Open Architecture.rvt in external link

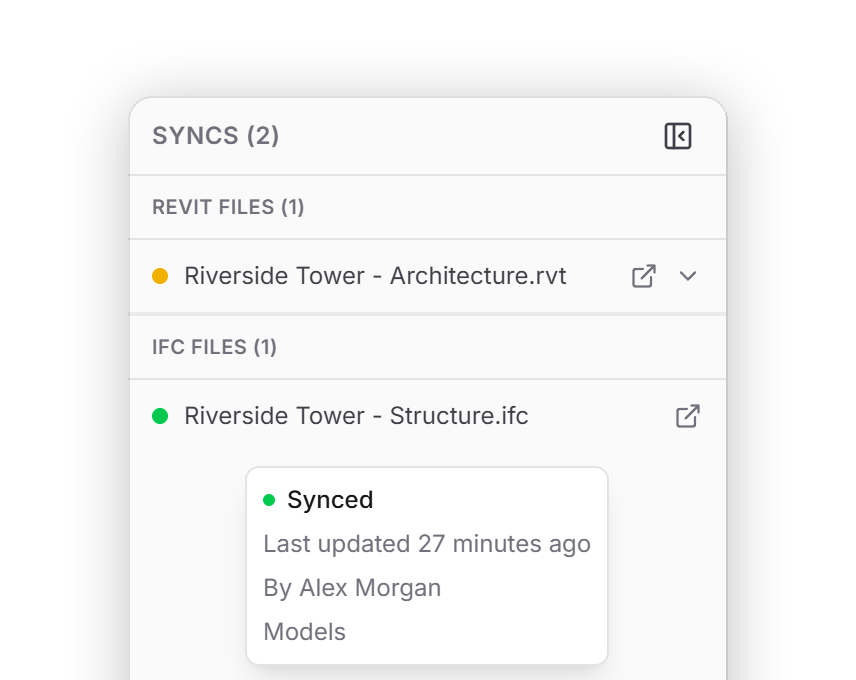pos(644,276)
